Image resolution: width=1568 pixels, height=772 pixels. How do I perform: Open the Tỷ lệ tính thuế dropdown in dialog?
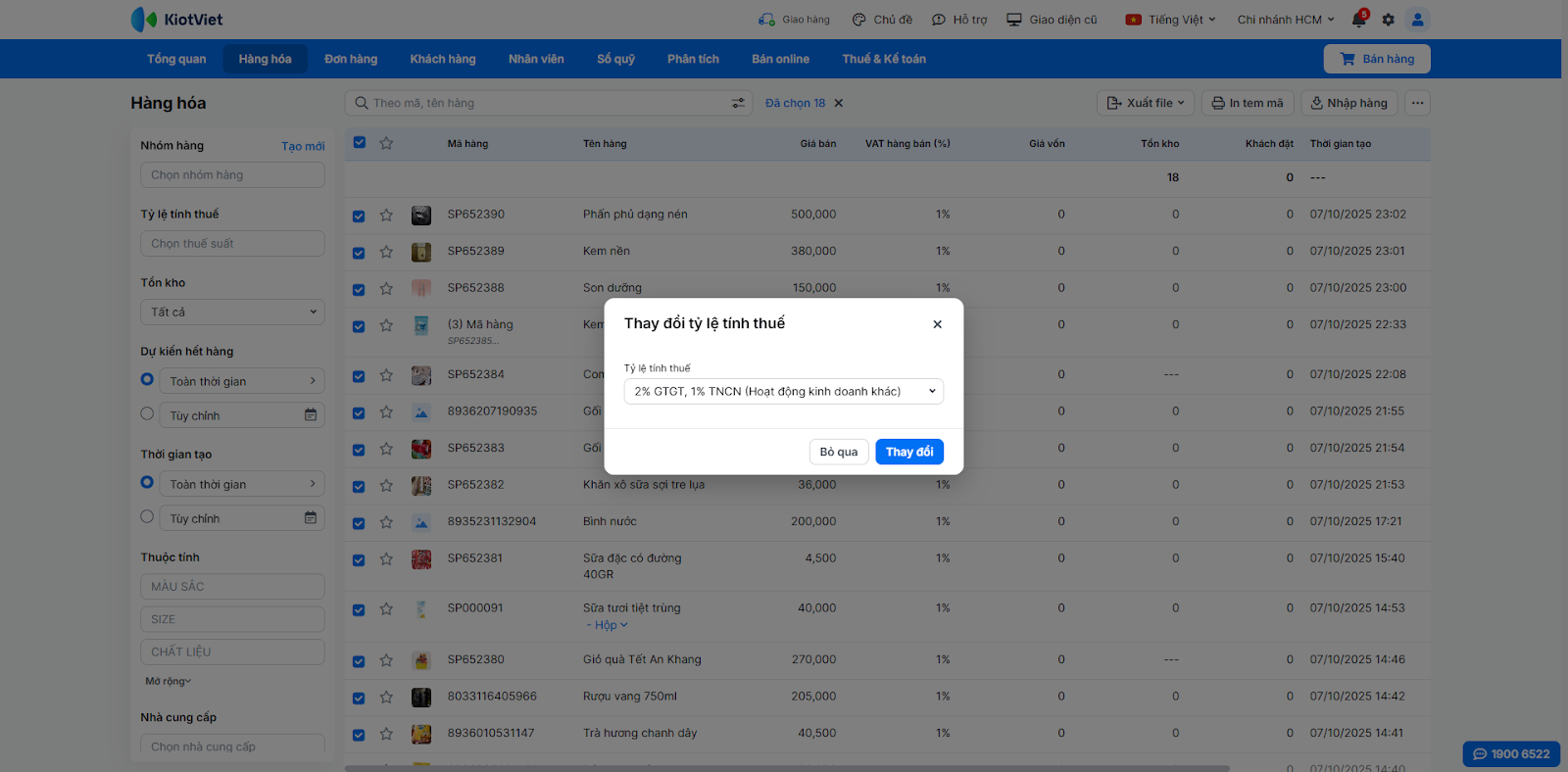point(784,392)
